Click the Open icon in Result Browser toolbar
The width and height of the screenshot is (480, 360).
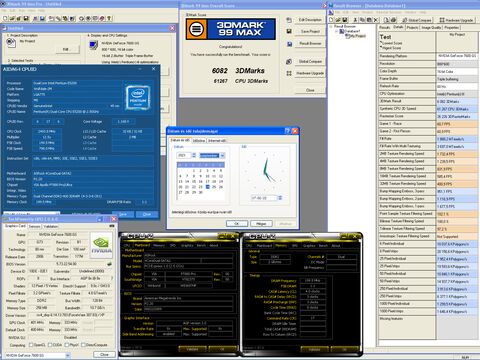[338, 20]
